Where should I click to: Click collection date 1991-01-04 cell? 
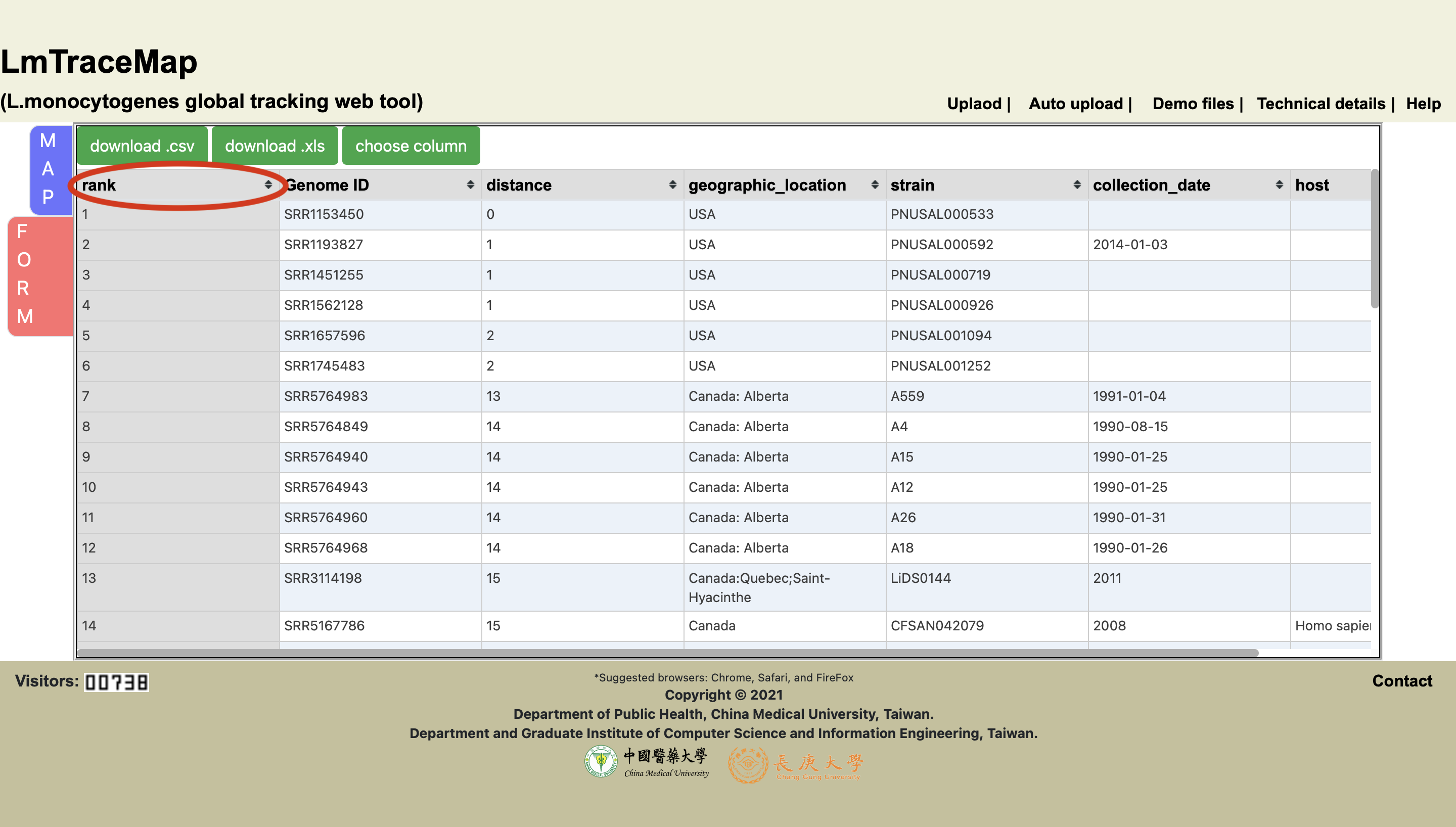(1189, 396)
